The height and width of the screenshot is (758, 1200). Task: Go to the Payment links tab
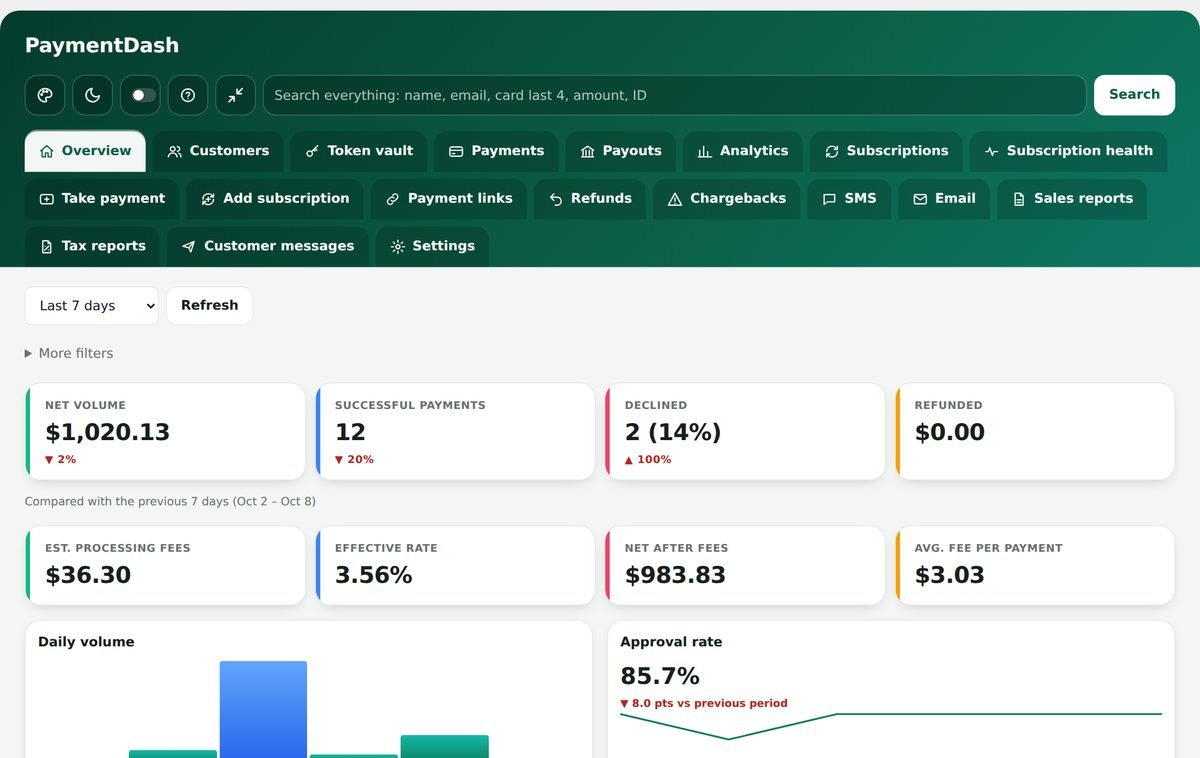point(449,199)
